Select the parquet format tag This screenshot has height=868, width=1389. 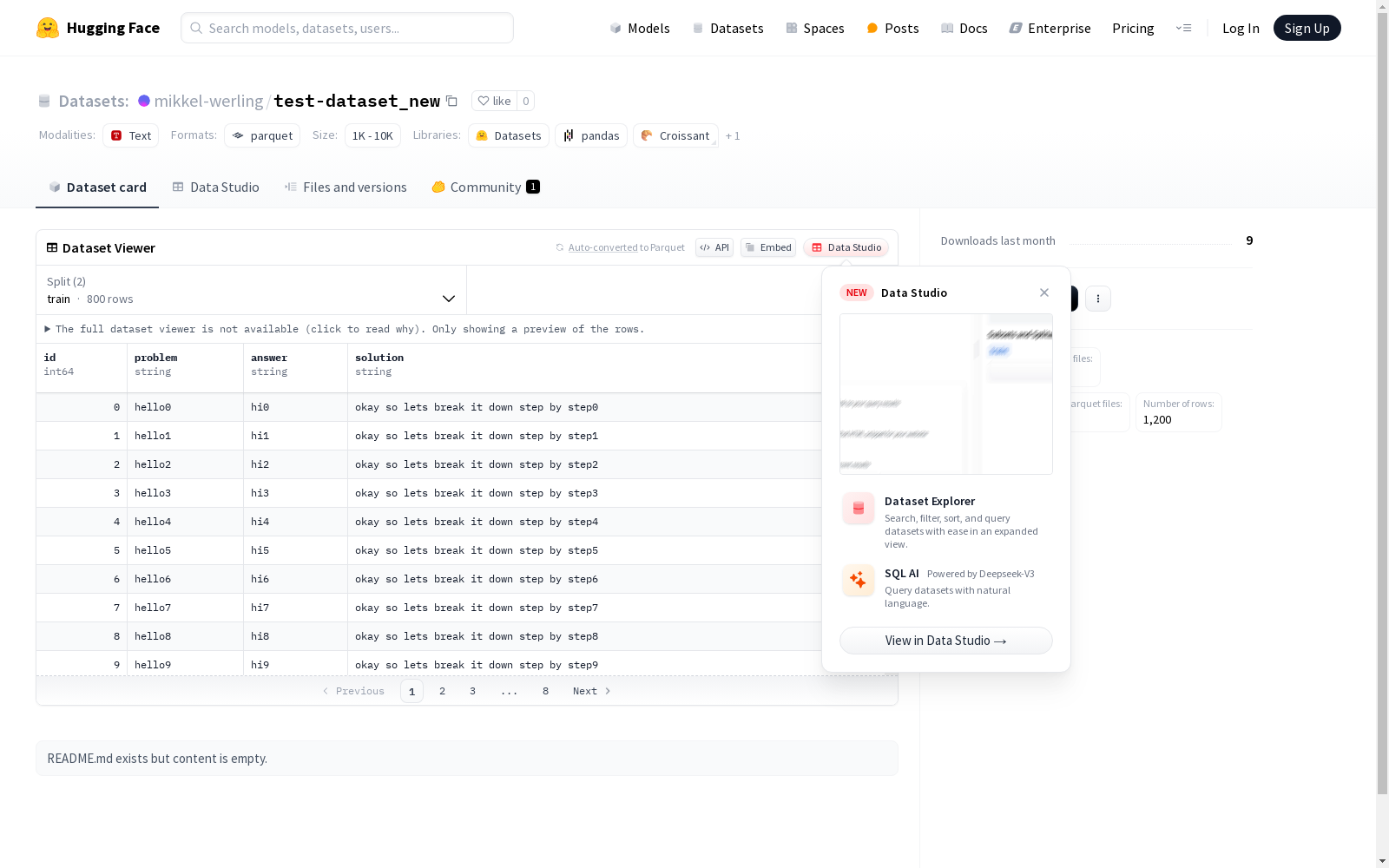click(x=262, y=135)
